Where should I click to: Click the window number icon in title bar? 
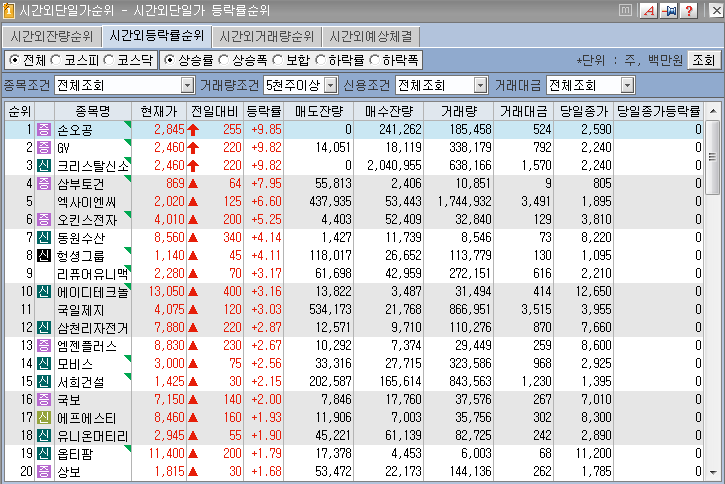pyautogui.click(x=8, y=10)
